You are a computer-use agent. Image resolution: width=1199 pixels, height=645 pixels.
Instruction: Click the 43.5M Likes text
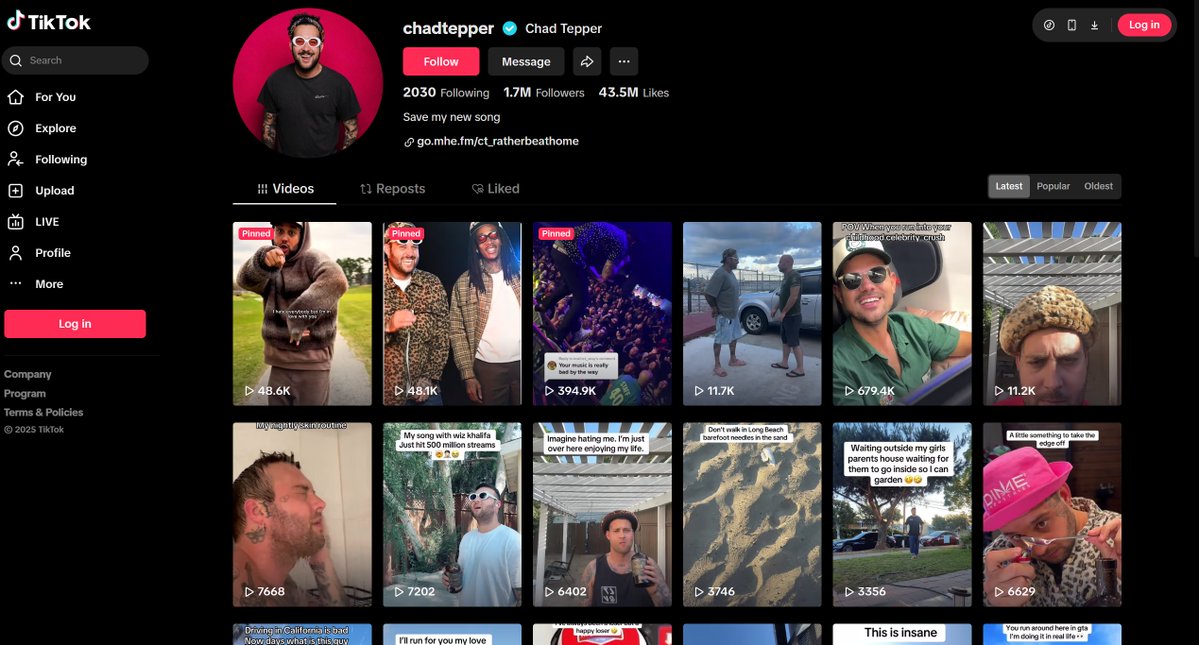(x=633, y=92)
